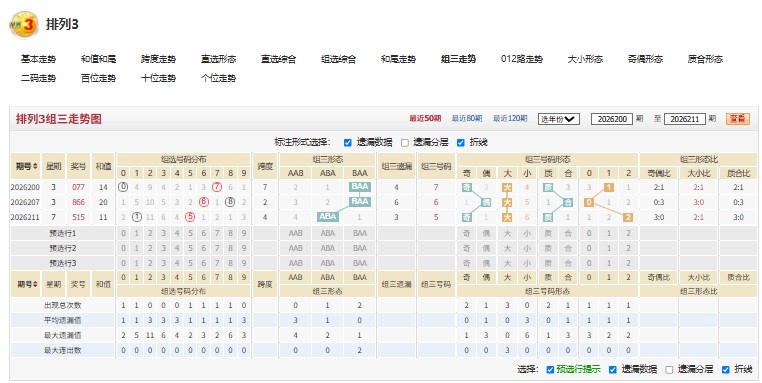This screenshot has height=383, width=762.
Task: Show 最近120期 results
Action: click(510, 119)
